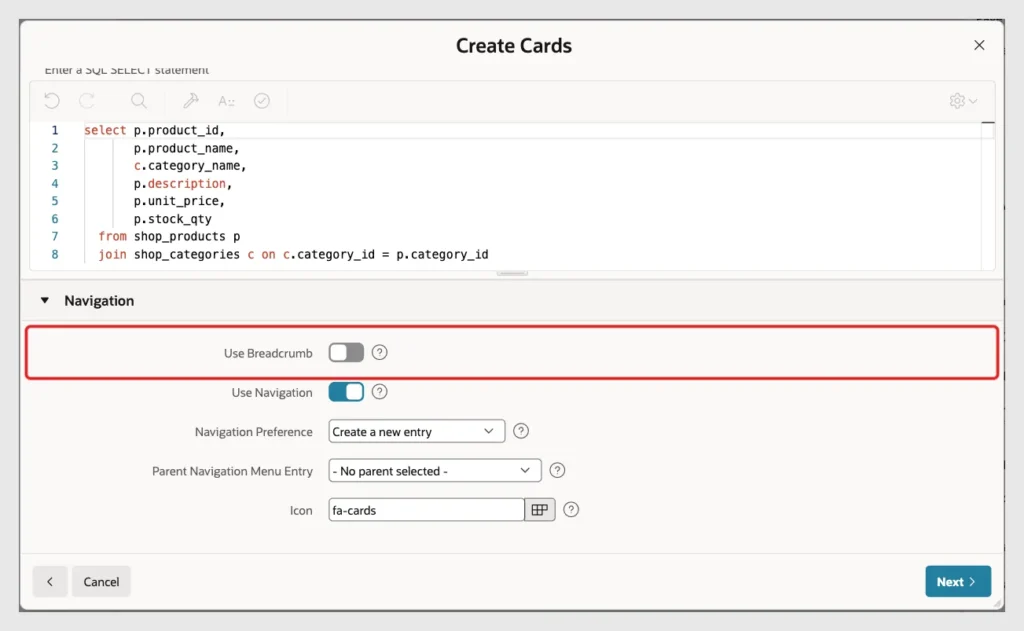Viewport: 1024px width, 631px height.
Task: Open the Navigation Preference dropdown
Action: pos(417,431)
